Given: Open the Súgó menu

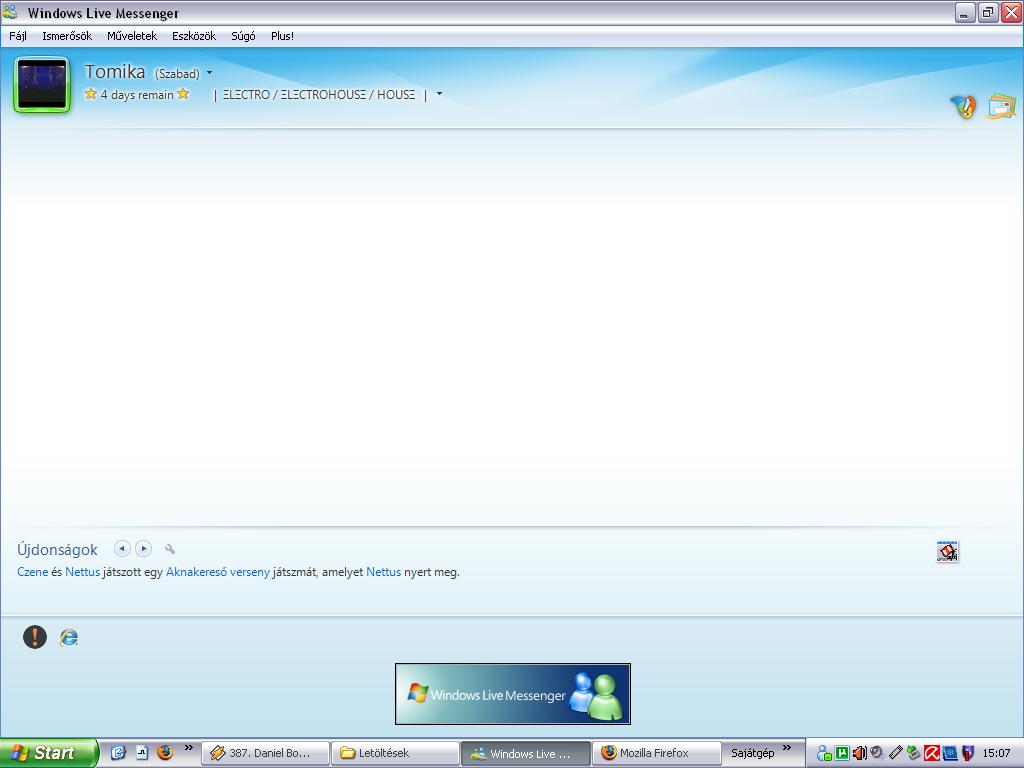Looking at the screenshot, I should [x=243, y=36].
